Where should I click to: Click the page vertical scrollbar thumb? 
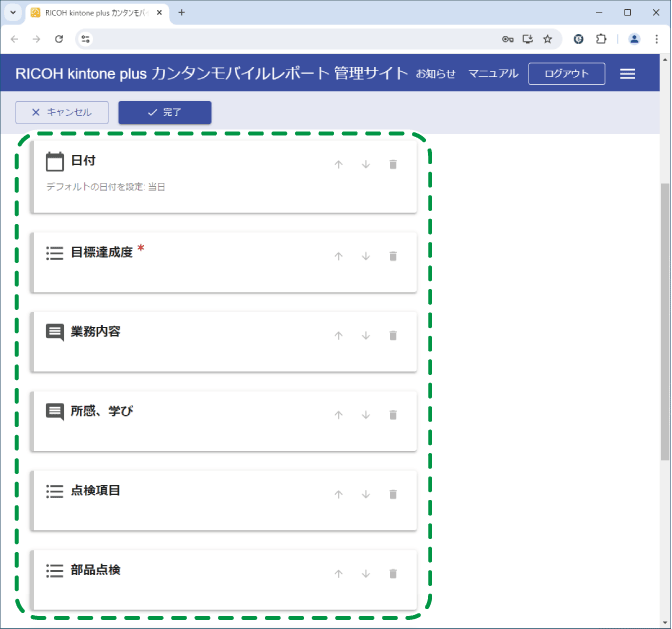(x=665, y=321)
